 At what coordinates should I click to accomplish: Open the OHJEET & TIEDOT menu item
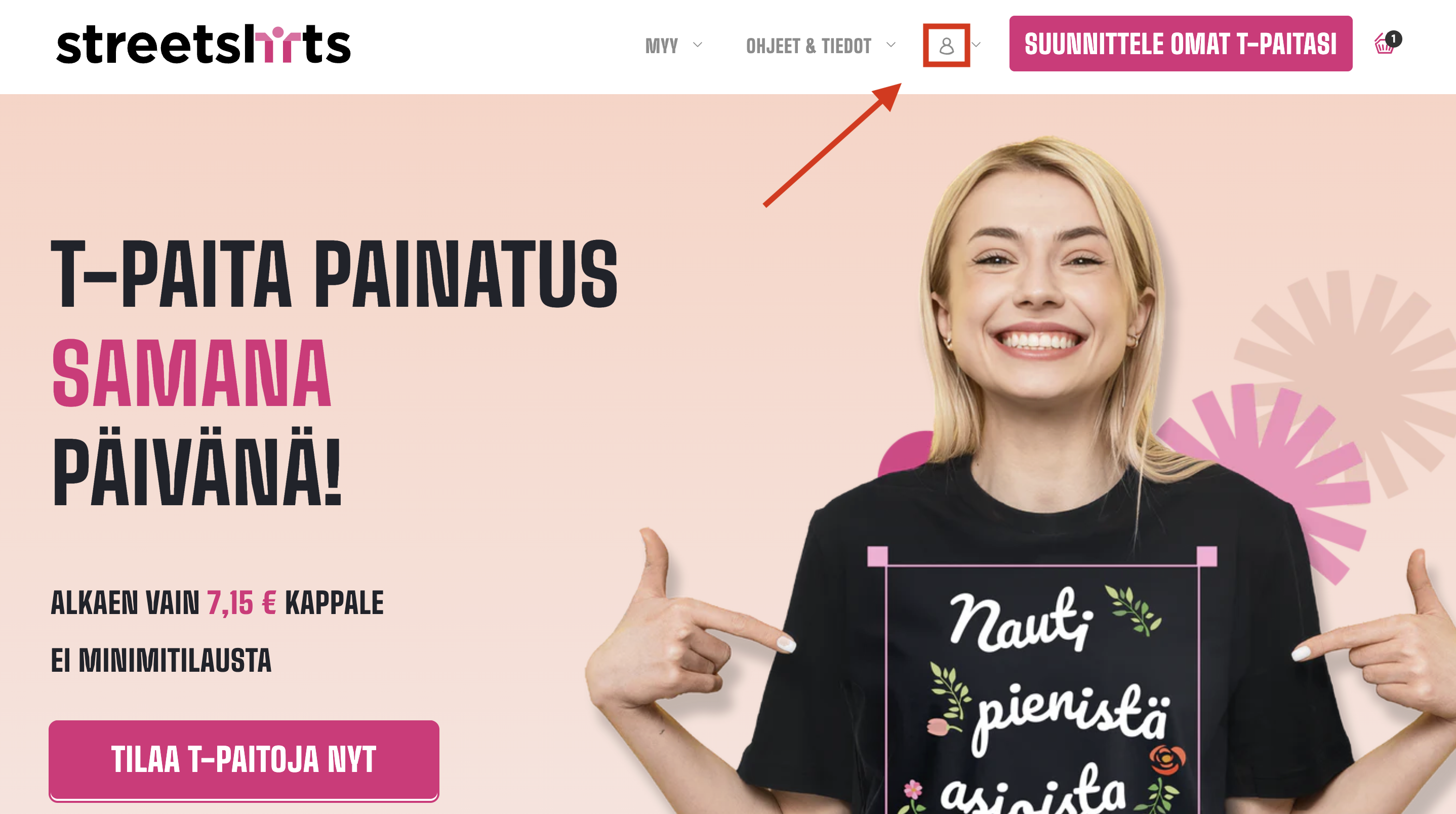coord(809,45)
